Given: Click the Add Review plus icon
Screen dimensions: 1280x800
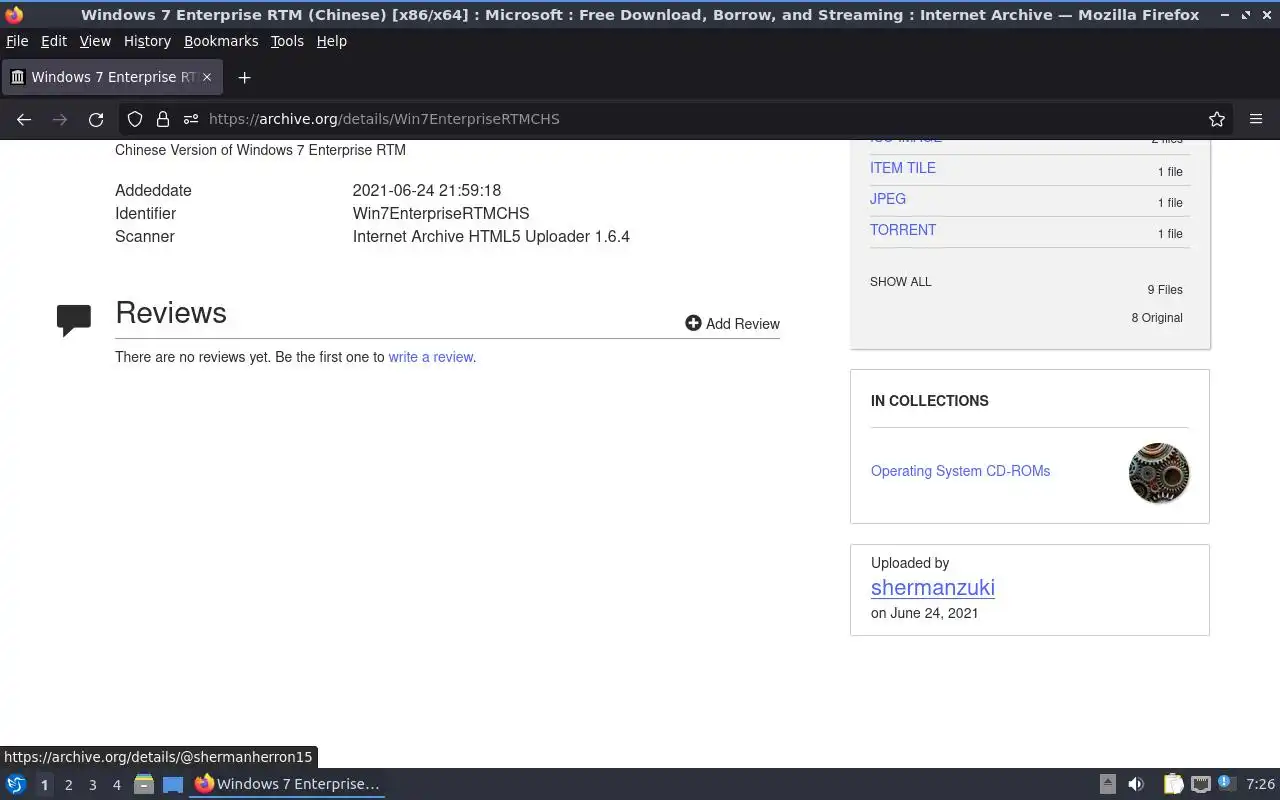Looking at the screenshot, I should (x=693, y=323).
